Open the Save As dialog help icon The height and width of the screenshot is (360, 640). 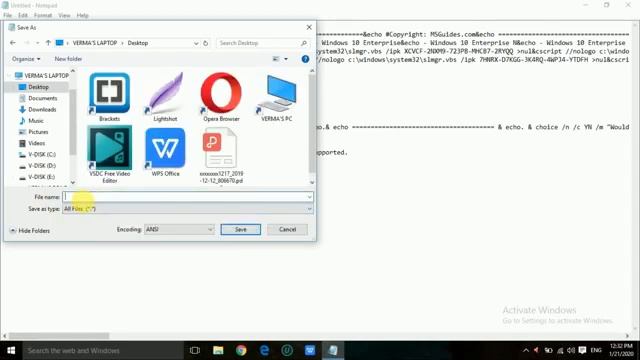pos(305,59)
